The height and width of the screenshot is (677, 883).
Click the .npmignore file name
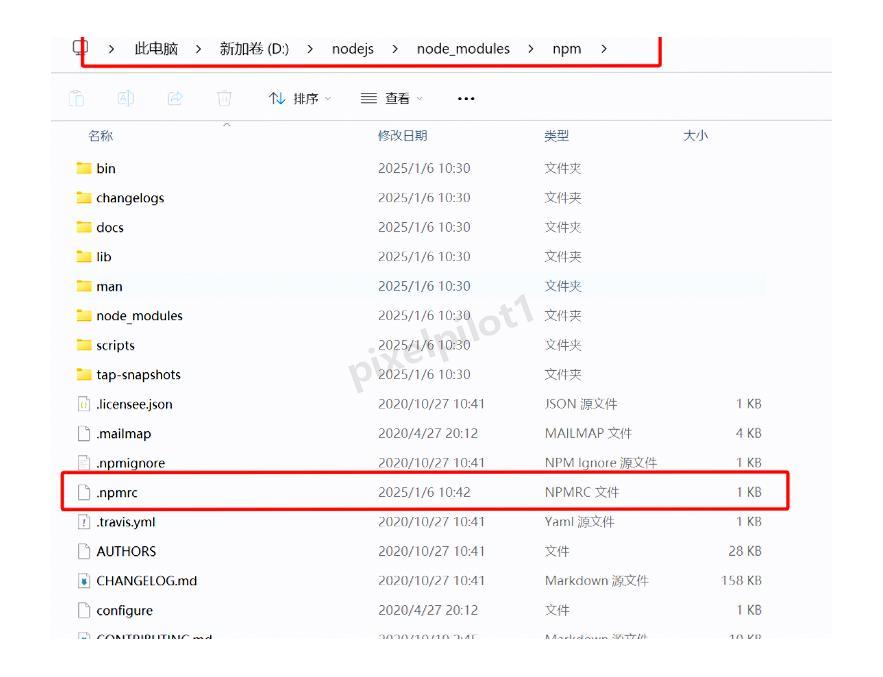[x=131, y=464]
